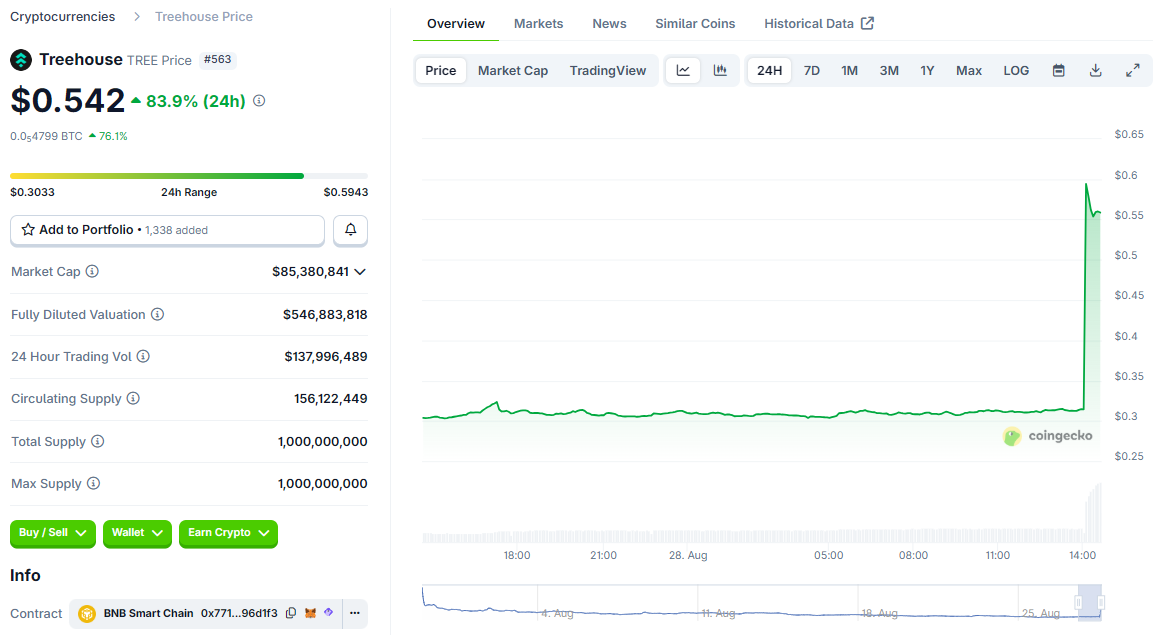Screen dimensions: 1164x635
Task: Select the 1Y time range
Action: click(x=927, y=71)
